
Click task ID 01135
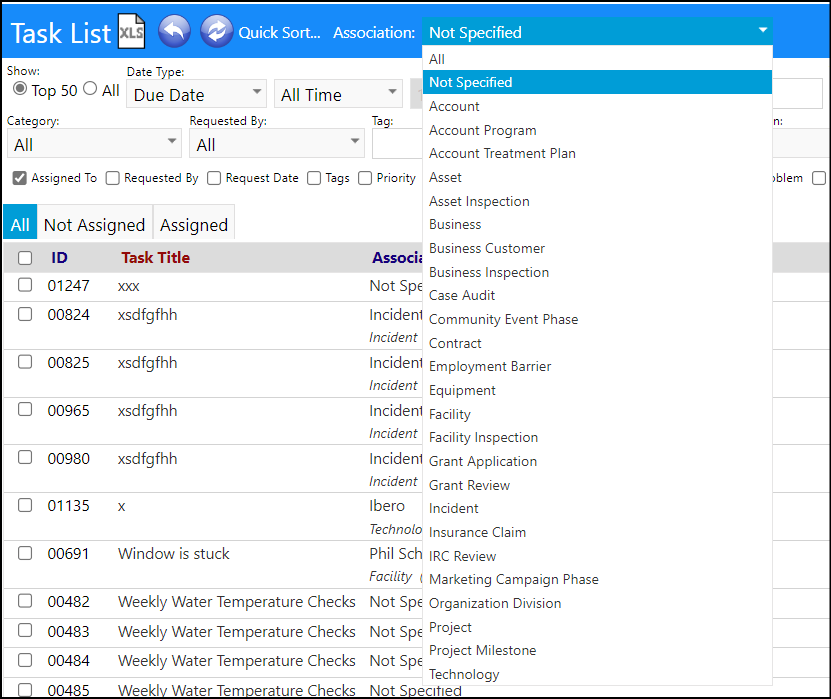click(68, 506)
